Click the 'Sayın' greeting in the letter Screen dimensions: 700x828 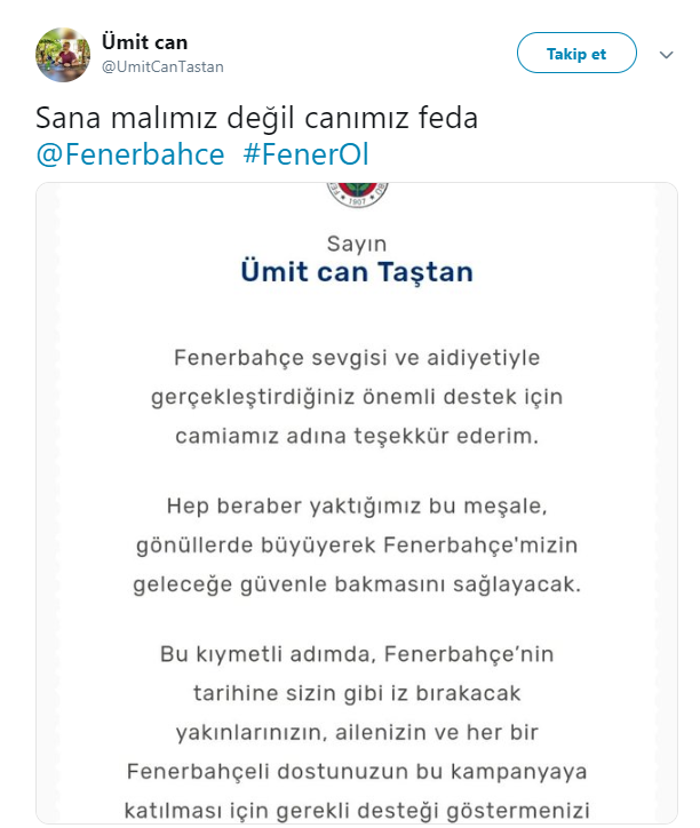356,243
